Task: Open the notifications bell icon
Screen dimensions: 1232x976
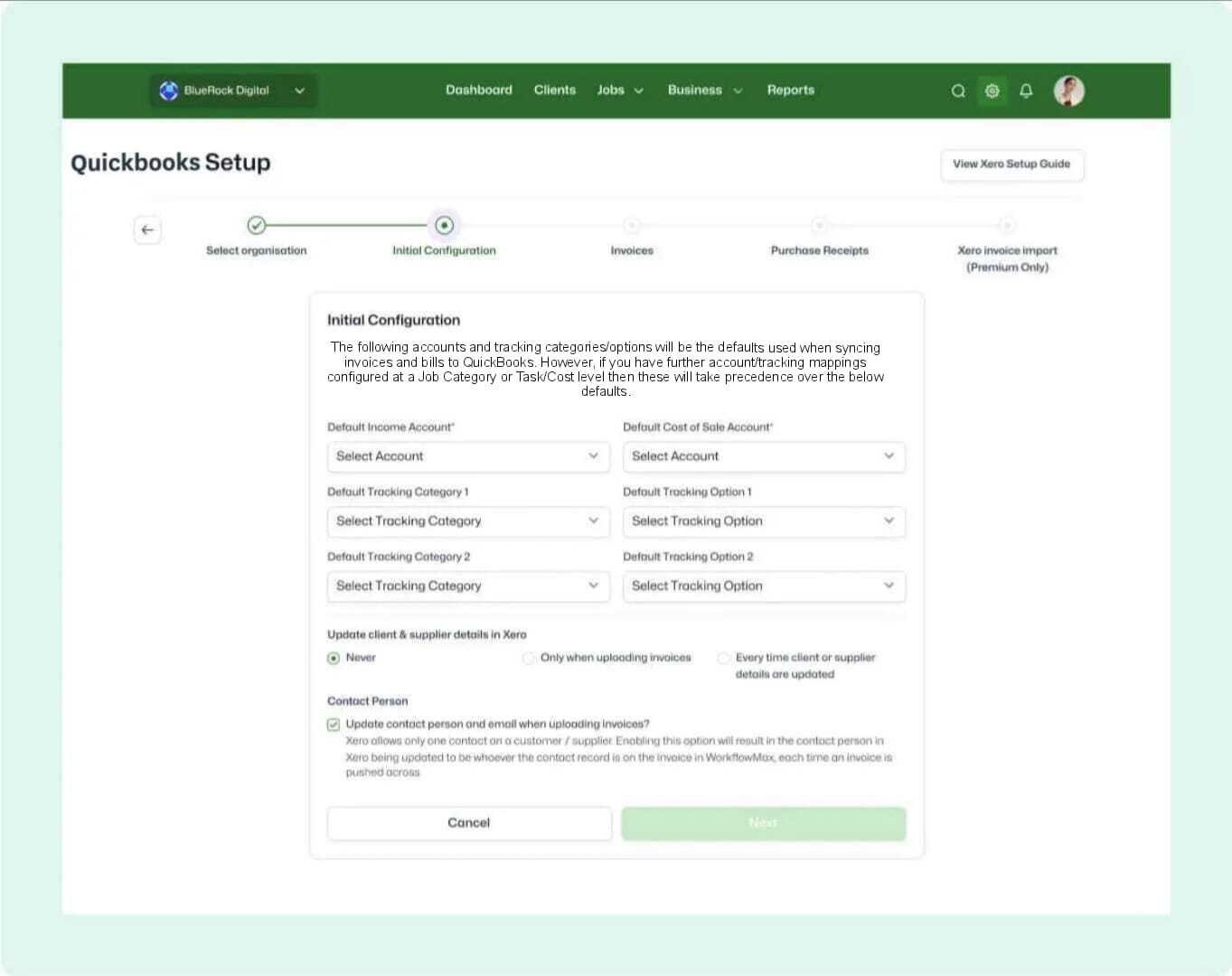Action: point(1026,90)
